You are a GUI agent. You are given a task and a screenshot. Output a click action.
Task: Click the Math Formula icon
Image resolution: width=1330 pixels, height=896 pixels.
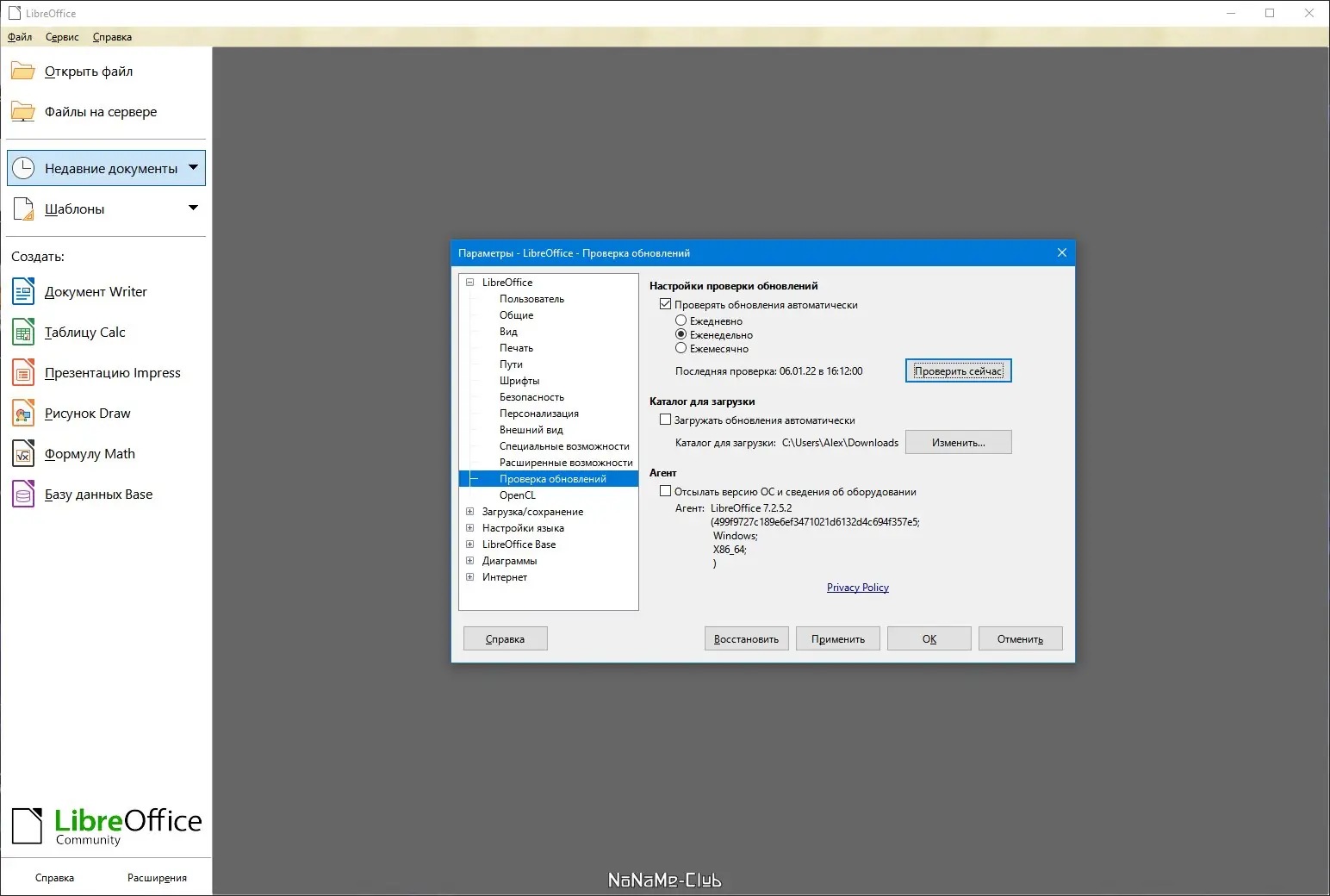23,454
